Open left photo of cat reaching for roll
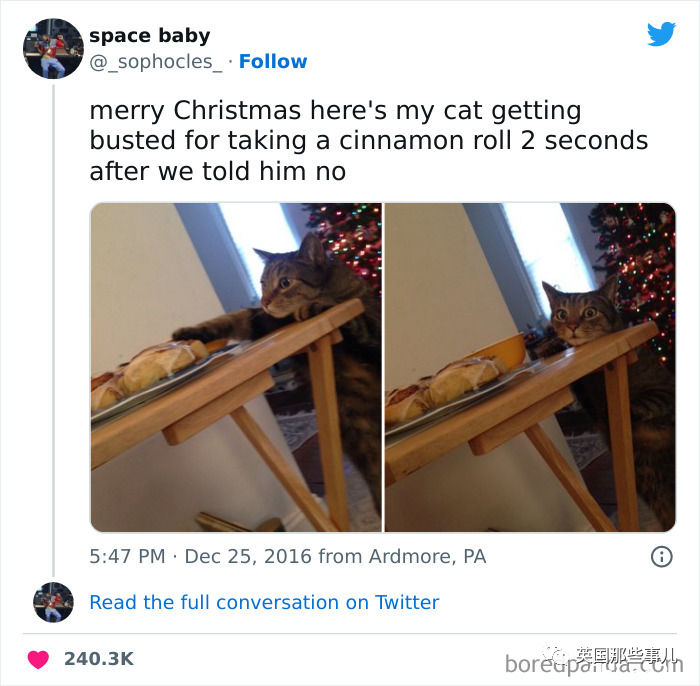This screenshot has width=700, height=686. coord(236,367)
